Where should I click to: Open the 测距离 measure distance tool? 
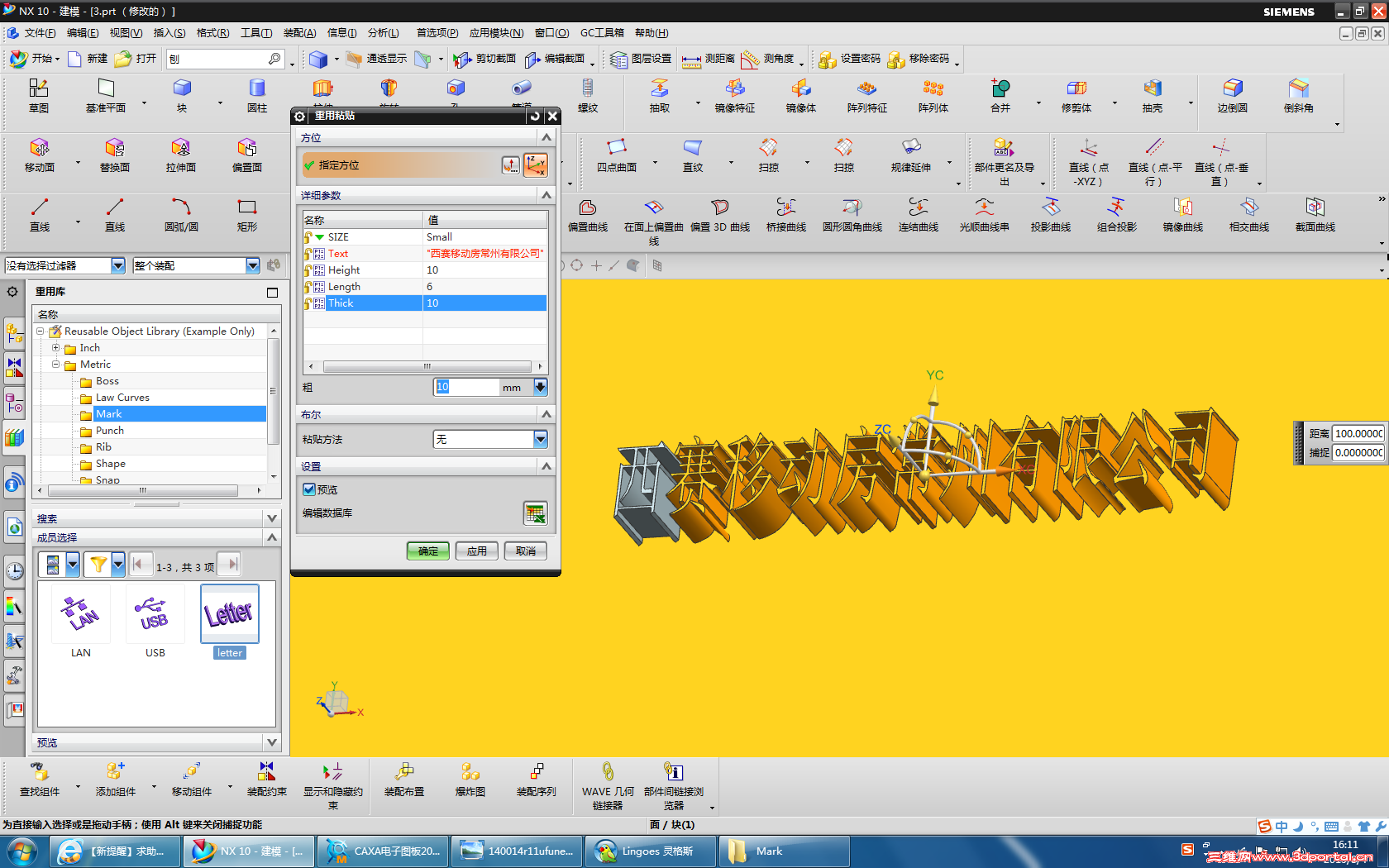708,59
